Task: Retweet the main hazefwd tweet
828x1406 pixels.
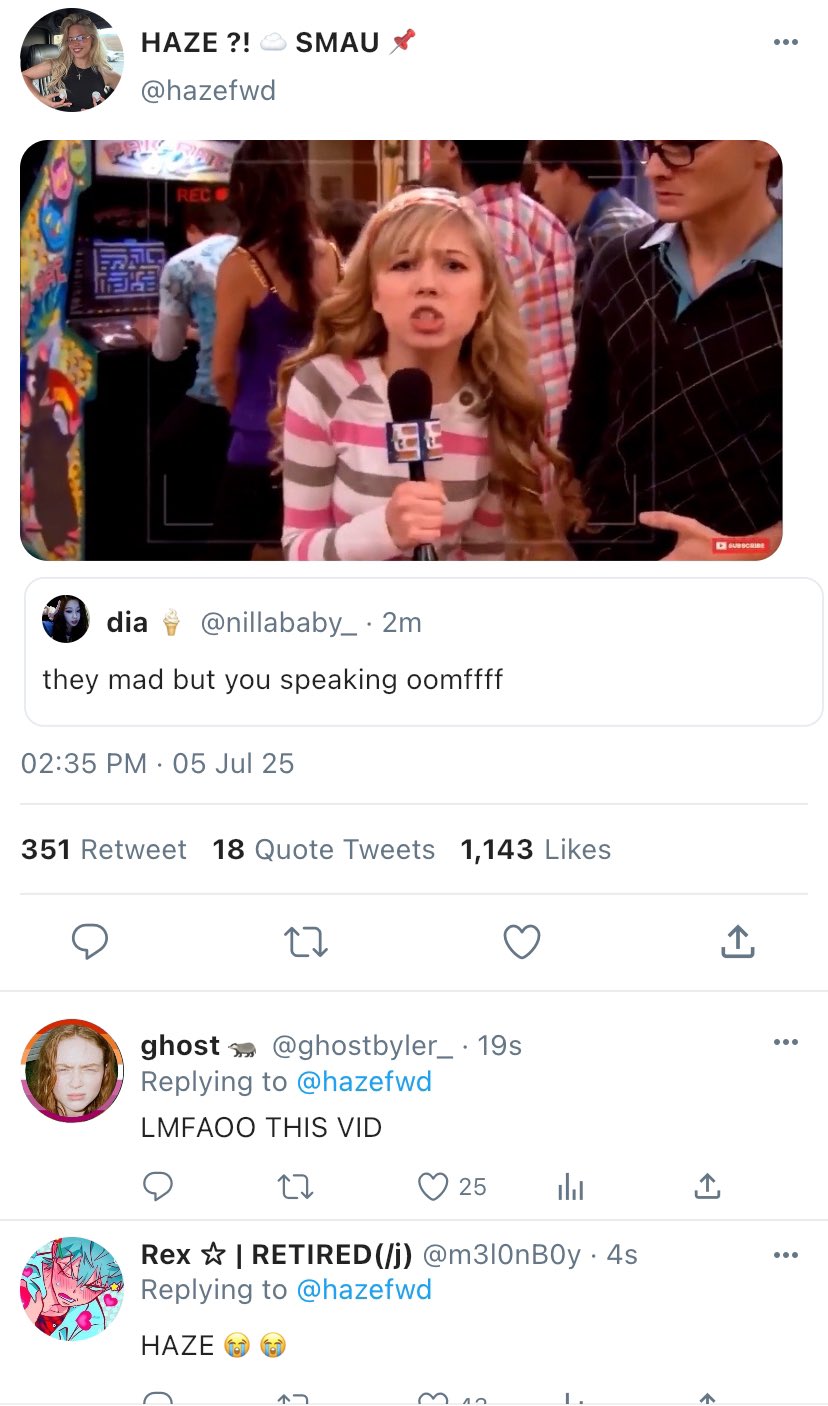Action: click(x=306, y=941)
